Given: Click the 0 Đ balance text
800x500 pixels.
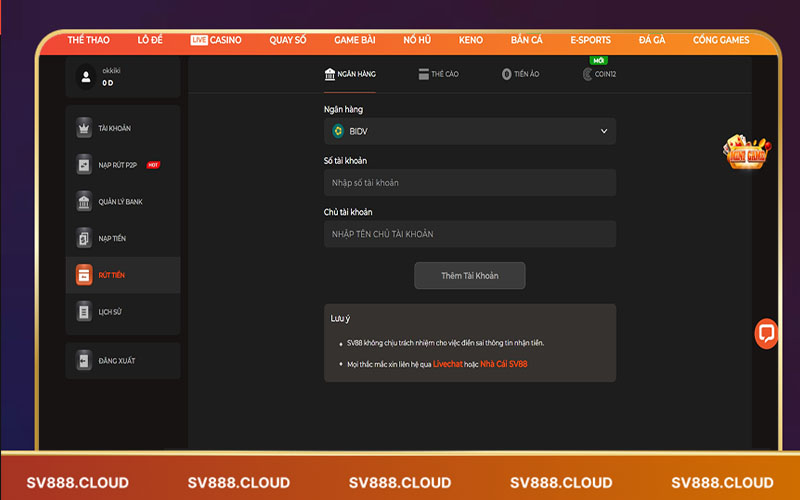Looking at the screenshot, I should 108,83.
